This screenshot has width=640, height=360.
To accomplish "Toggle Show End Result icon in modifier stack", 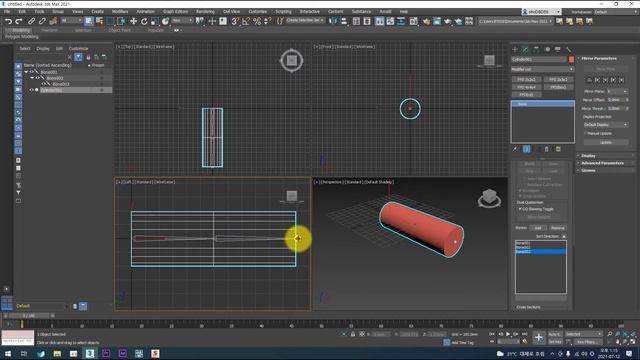I will (x=527, y=149).
